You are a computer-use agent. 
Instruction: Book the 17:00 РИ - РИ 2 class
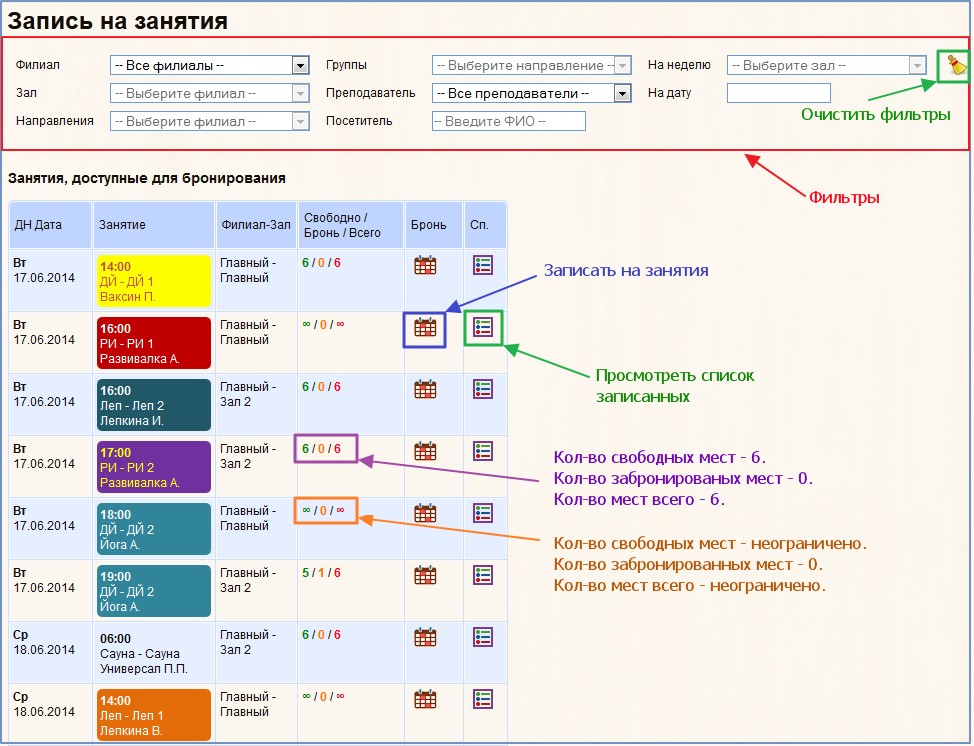click(425, 451)
